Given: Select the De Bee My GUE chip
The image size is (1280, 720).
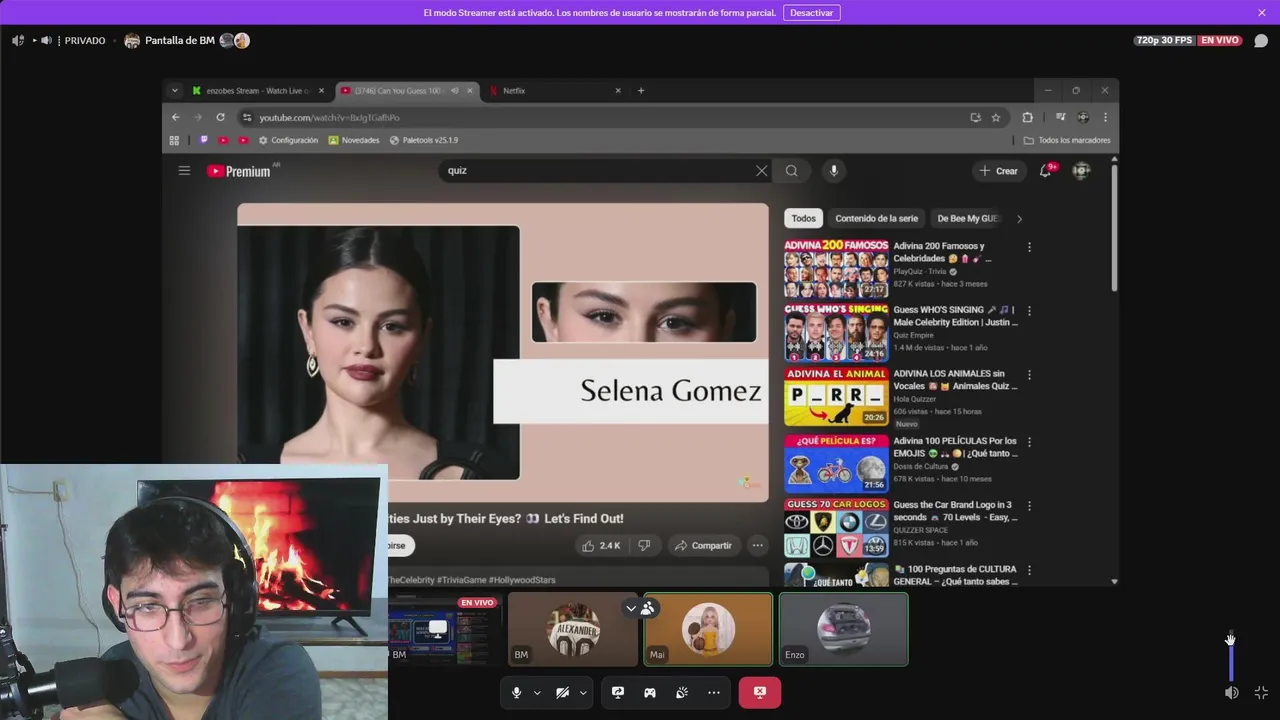Looking at the screenshot, I should pos(966,218).
